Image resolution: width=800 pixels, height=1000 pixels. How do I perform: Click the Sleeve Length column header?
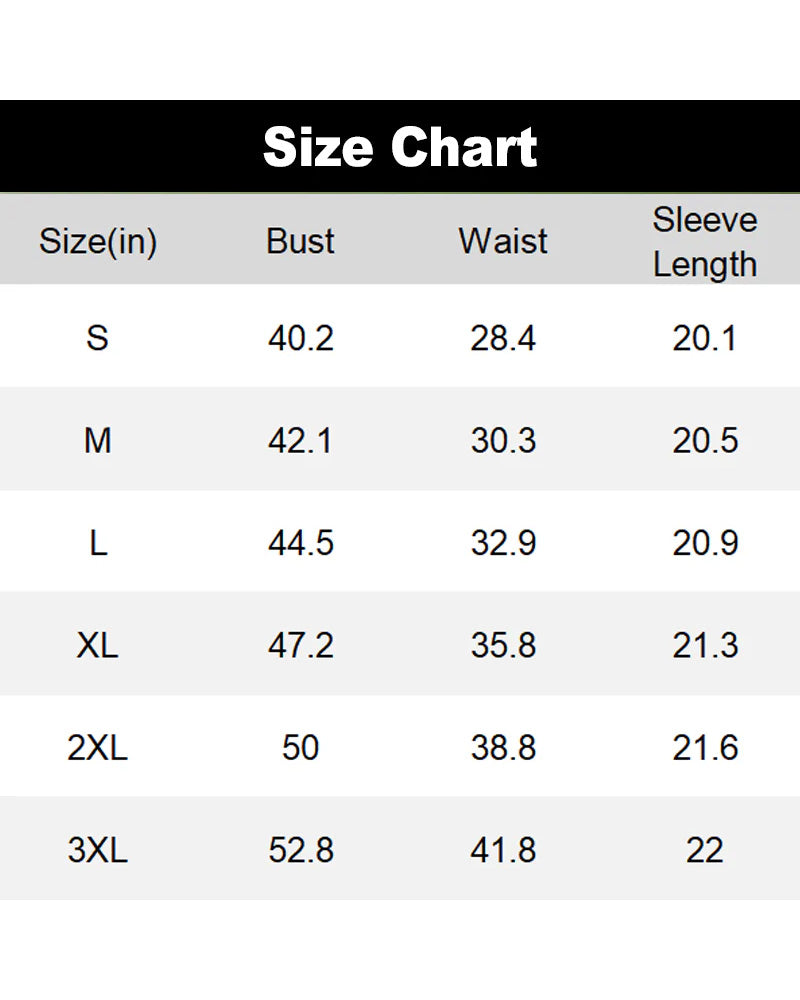(x=705, y=242)
